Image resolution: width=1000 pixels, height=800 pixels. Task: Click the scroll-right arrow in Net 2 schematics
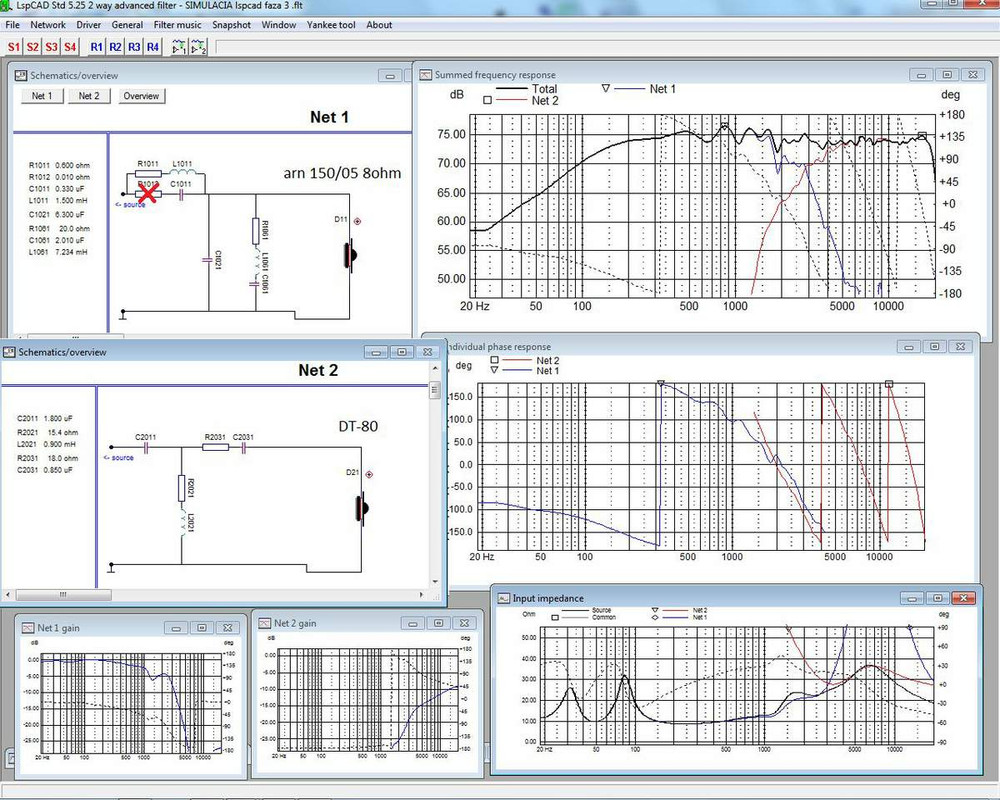[x=421, y=595]
